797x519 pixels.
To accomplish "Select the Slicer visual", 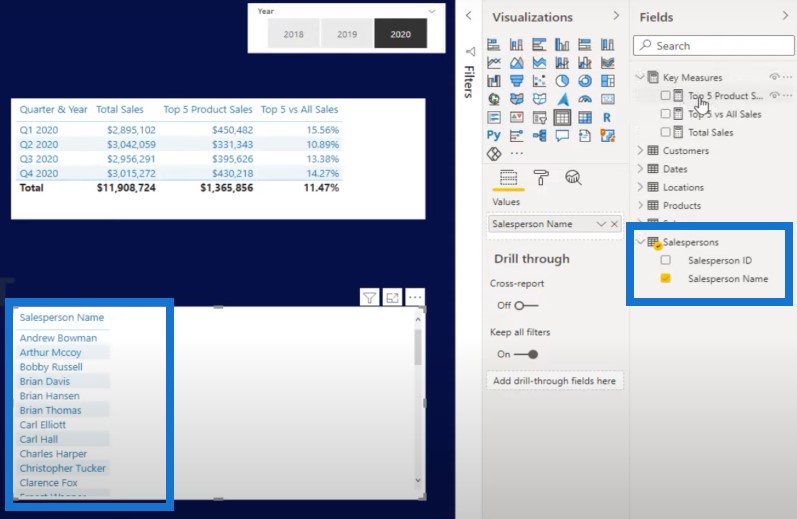I will pyautogui.click(x=539, y=117).
